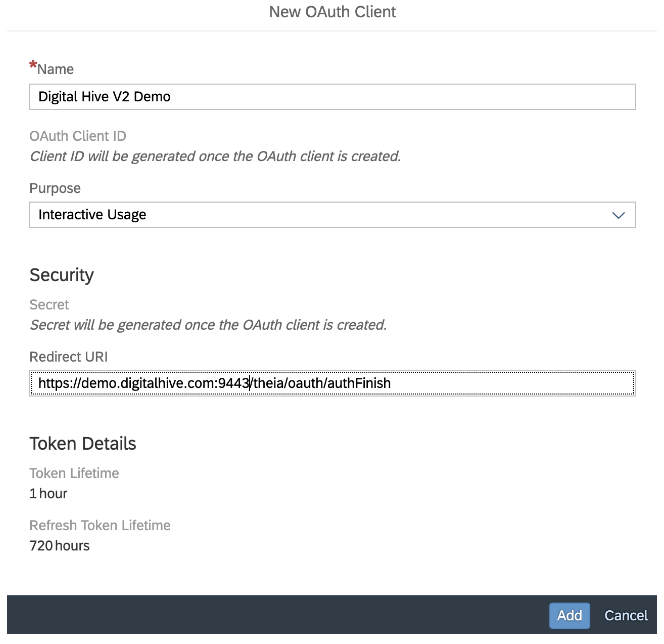This screenshot has height=644, width=664.
Task: Click the Security section heading
Action: pyautogui.click(x=62, y=274)
